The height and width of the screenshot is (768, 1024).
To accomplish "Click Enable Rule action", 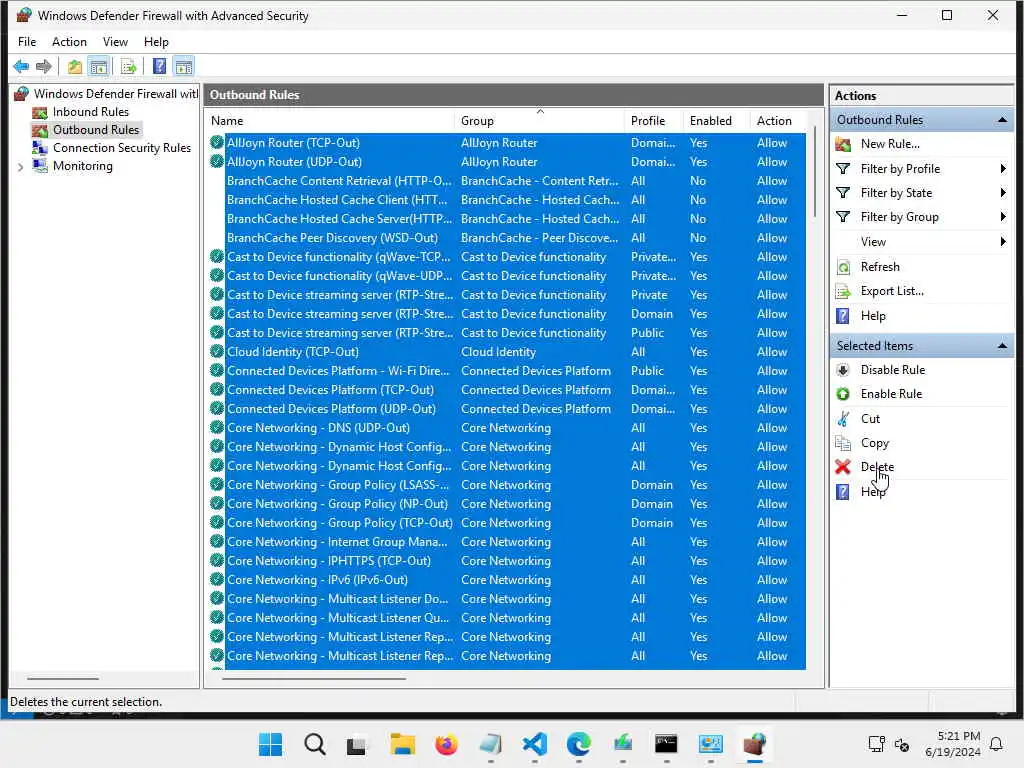I will click(891, 394).
